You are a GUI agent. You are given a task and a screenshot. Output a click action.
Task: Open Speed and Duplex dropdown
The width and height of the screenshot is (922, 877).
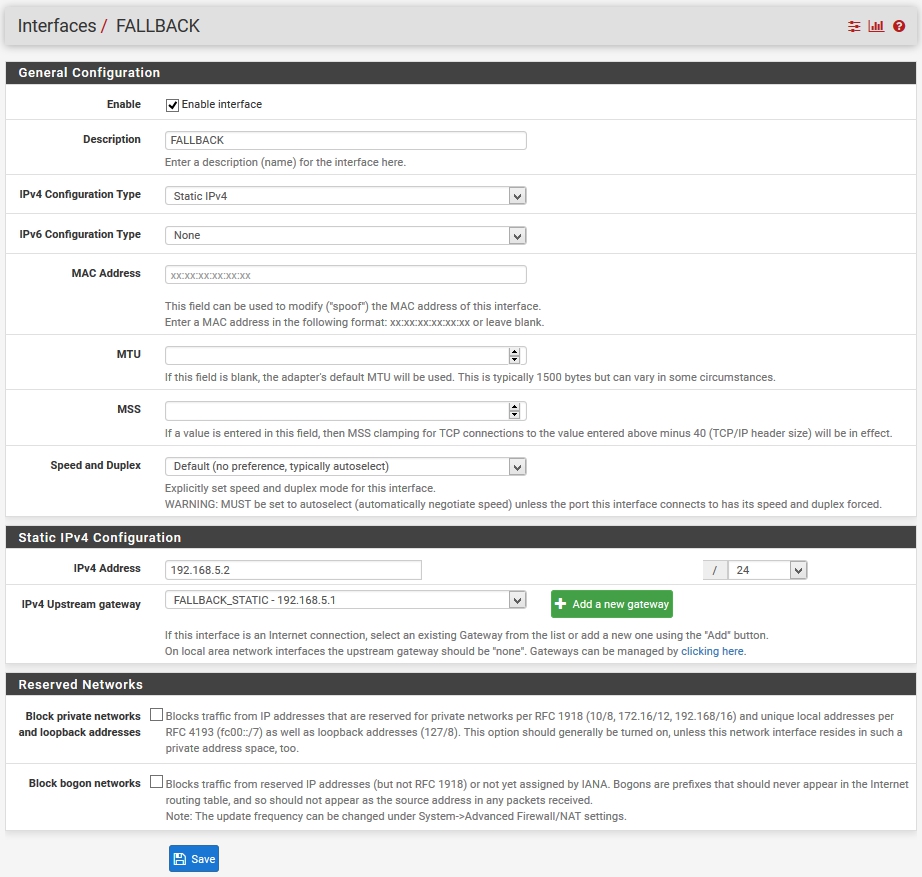tap(345, 466)
